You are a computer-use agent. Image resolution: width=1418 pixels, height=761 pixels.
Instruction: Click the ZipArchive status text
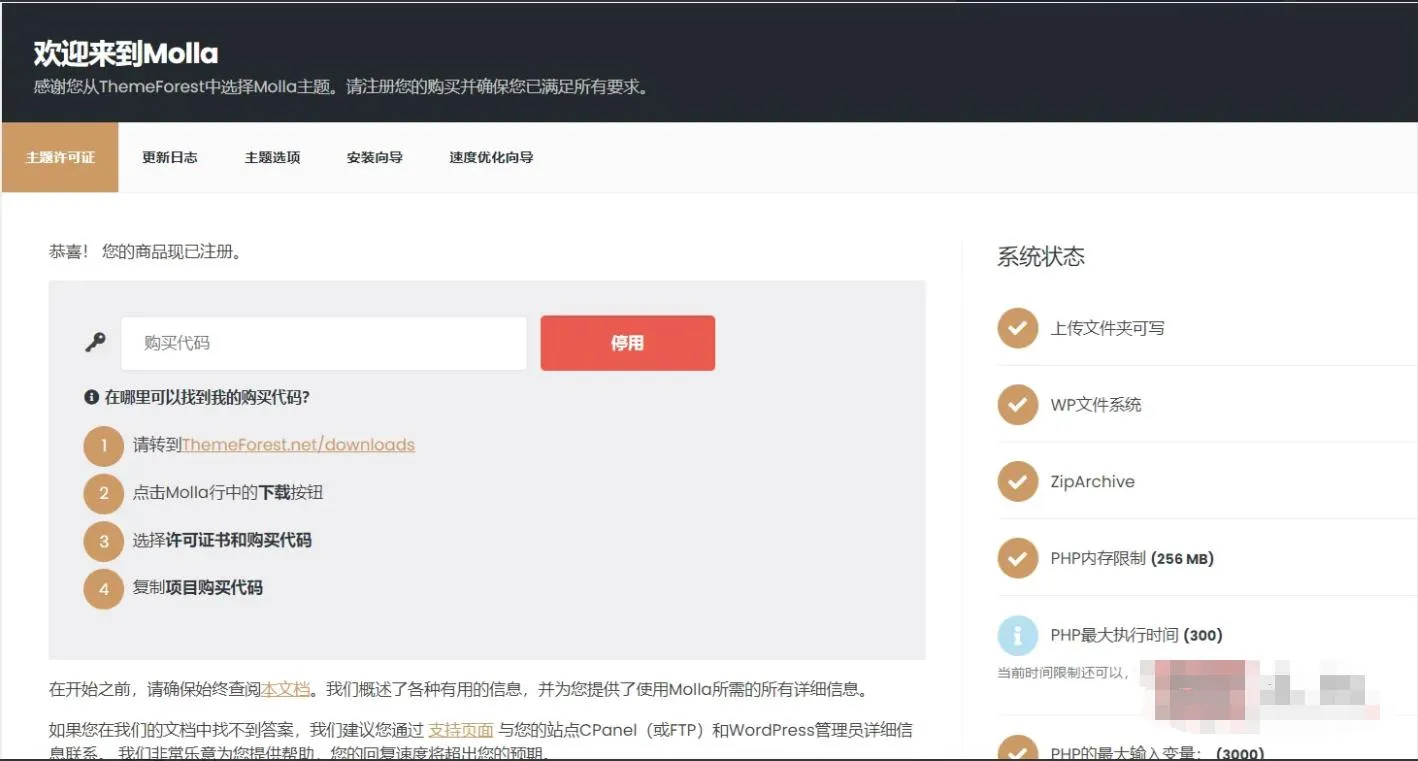pyautogui.click(x=1092, y=482)
